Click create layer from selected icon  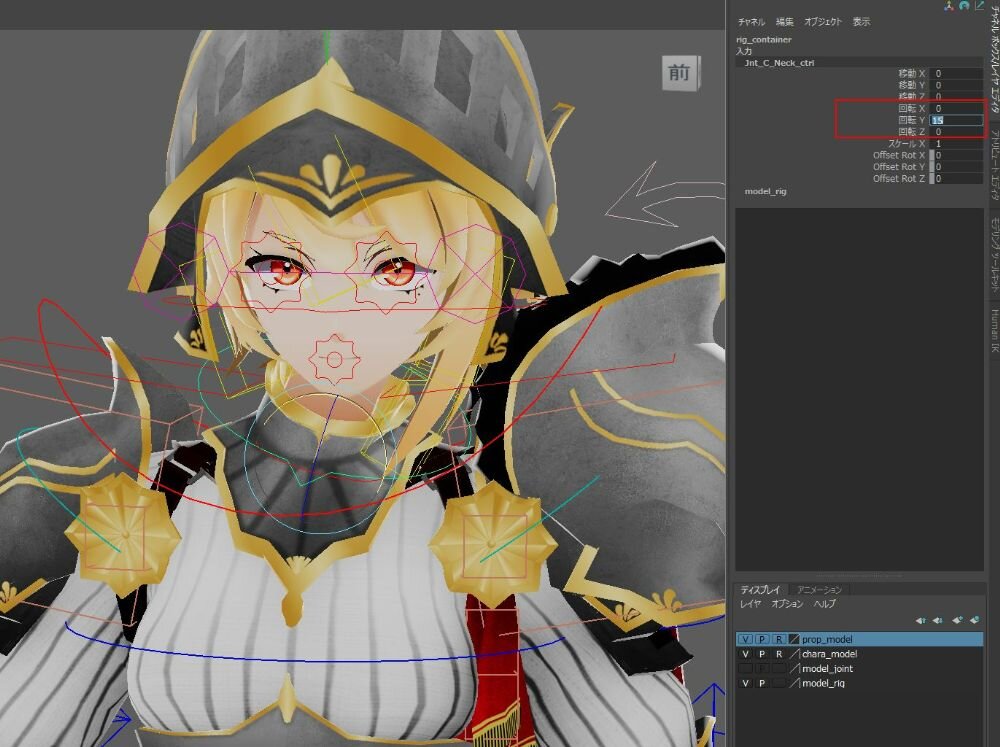974,620
